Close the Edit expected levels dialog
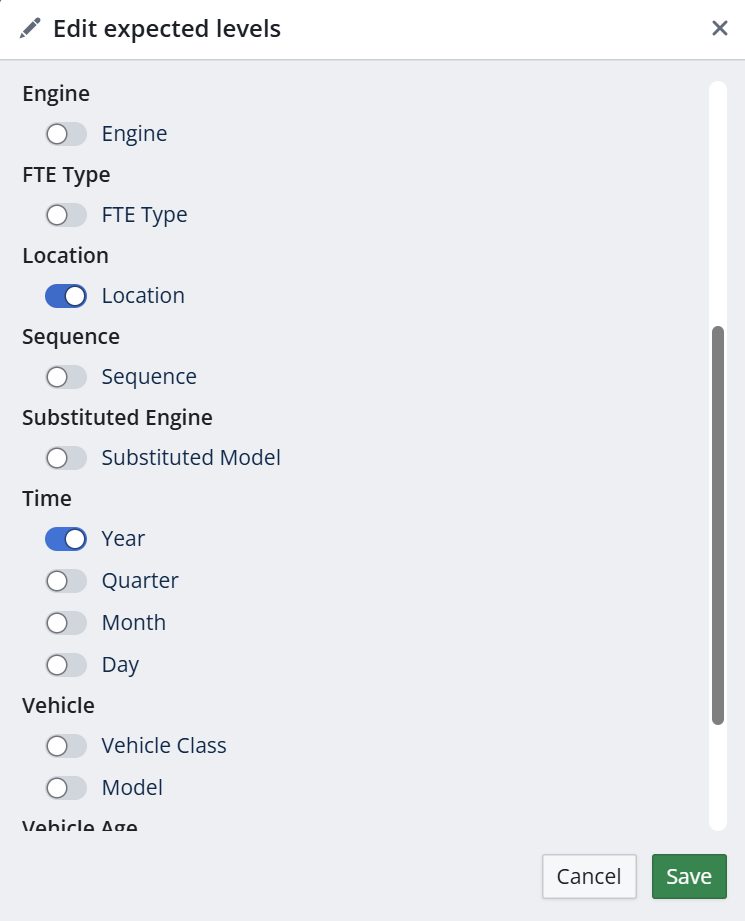The width and height of the screenshot is (745, 921). 719,28
